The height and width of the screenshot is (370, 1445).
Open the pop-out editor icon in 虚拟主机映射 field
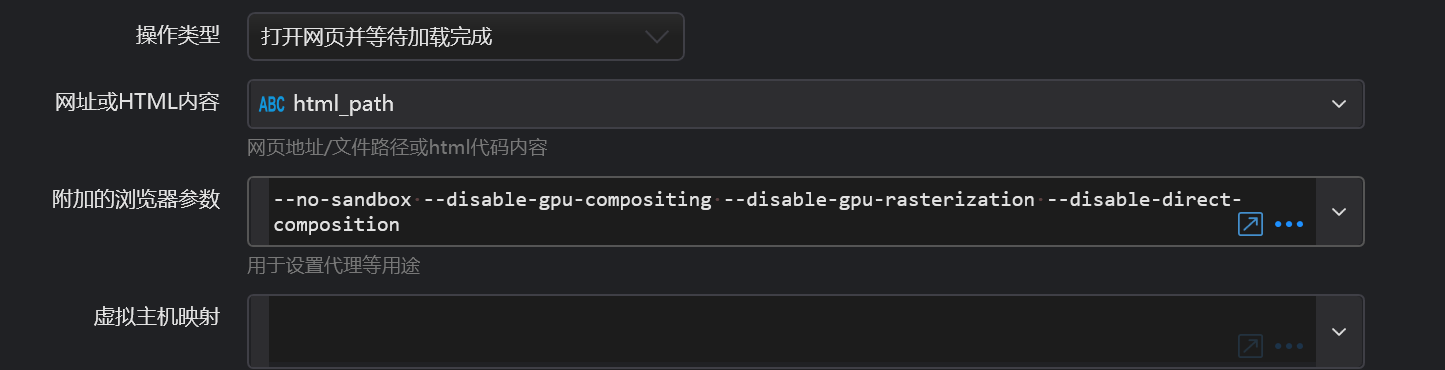click(1250, 346)
